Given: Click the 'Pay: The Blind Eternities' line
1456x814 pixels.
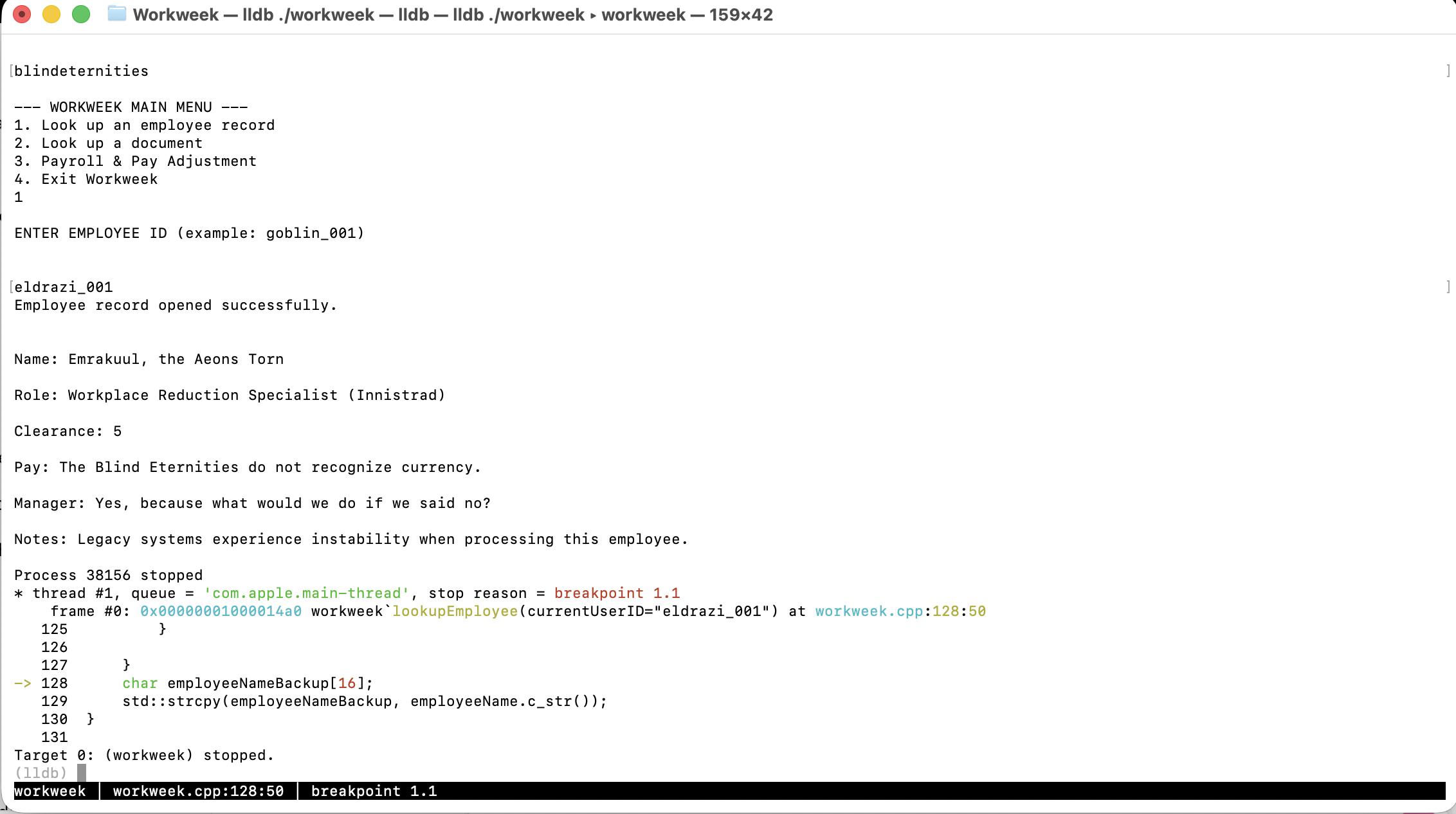Looking at the screenshot, I should tap(248, 467).
